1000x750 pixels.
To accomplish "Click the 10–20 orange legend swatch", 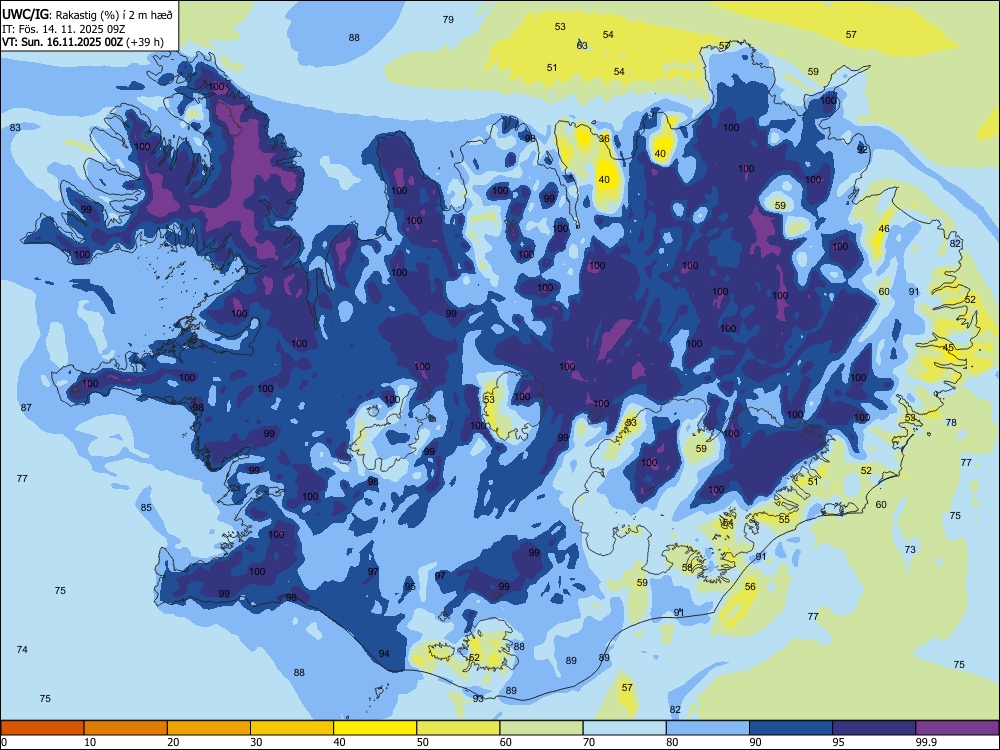I will 126,728.
